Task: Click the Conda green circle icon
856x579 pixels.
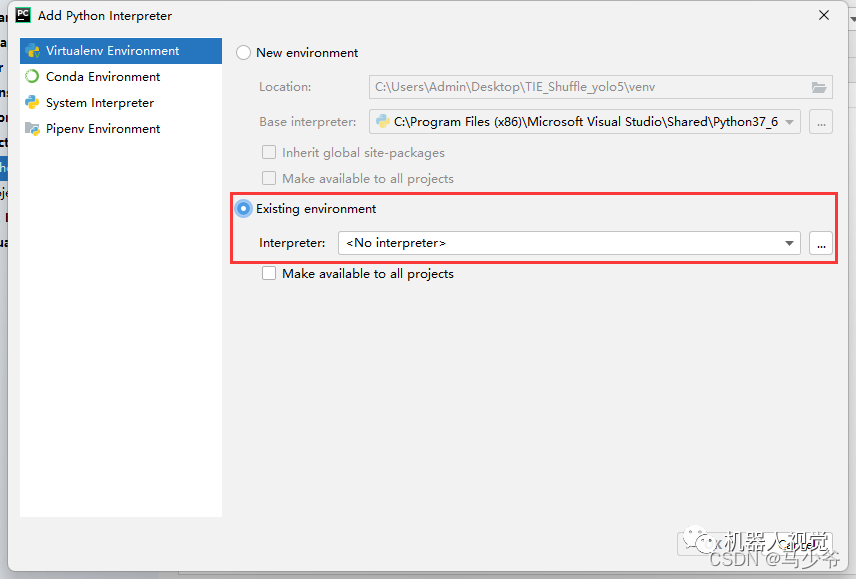Action: coord(32,76)
